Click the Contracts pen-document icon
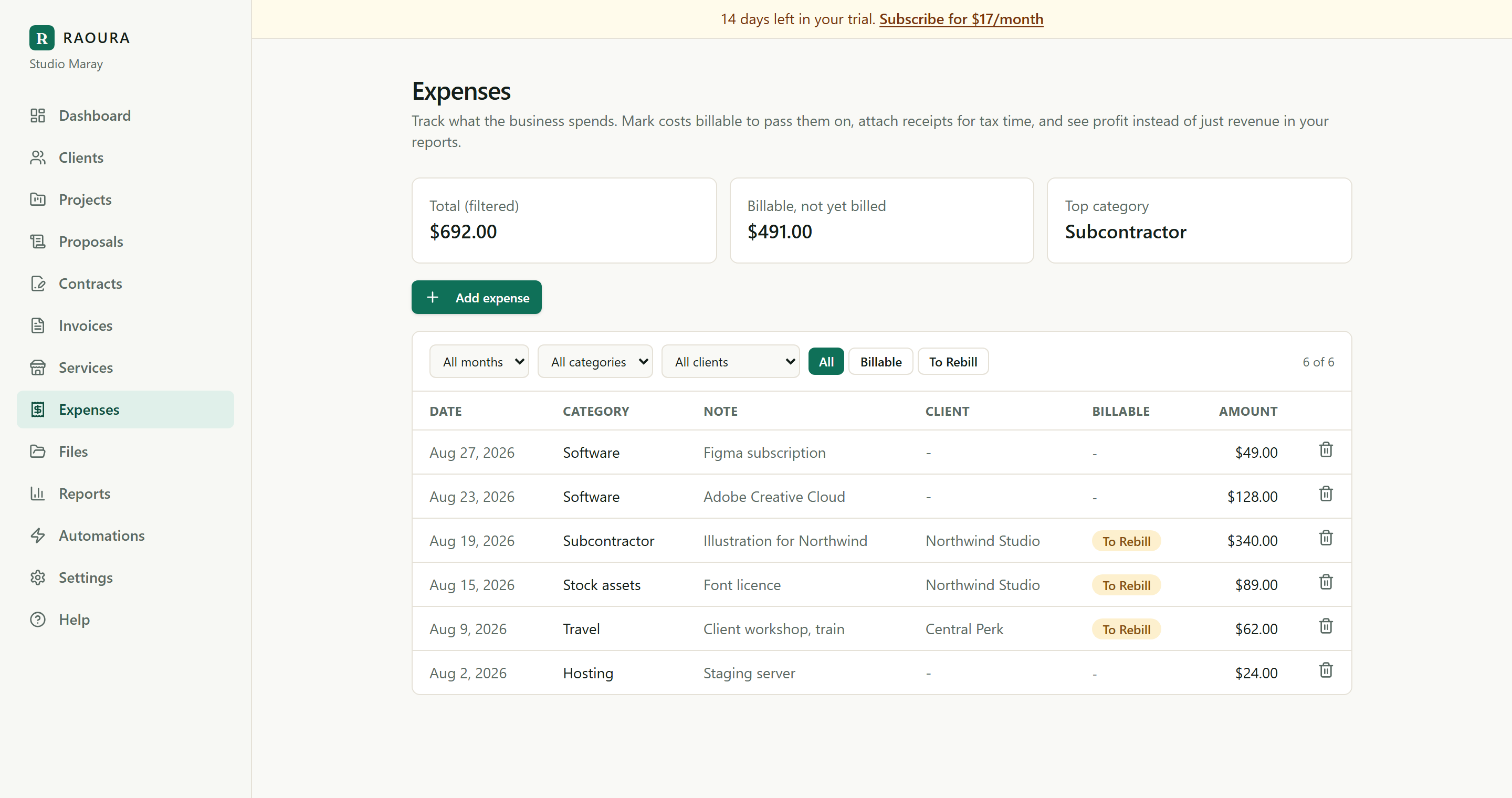 (38, 283)
